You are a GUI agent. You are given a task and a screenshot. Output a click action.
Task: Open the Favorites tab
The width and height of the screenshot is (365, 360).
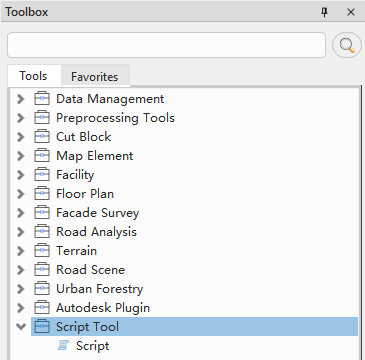click(95, 77)
